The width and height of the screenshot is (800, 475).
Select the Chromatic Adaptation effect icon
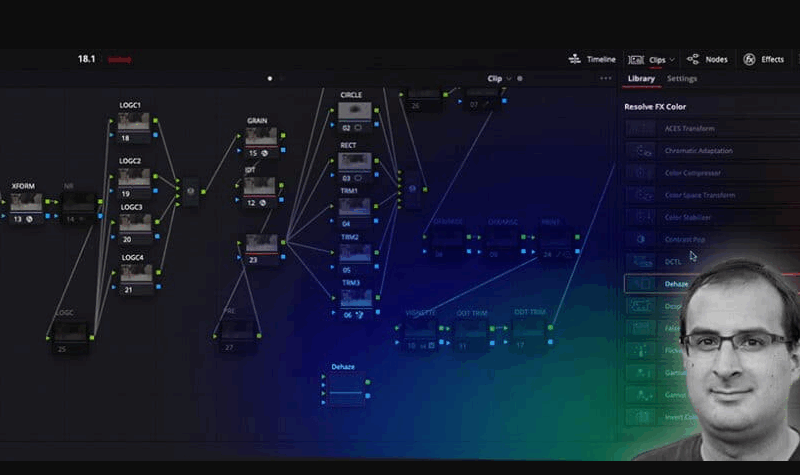click(x=640, y=151)
